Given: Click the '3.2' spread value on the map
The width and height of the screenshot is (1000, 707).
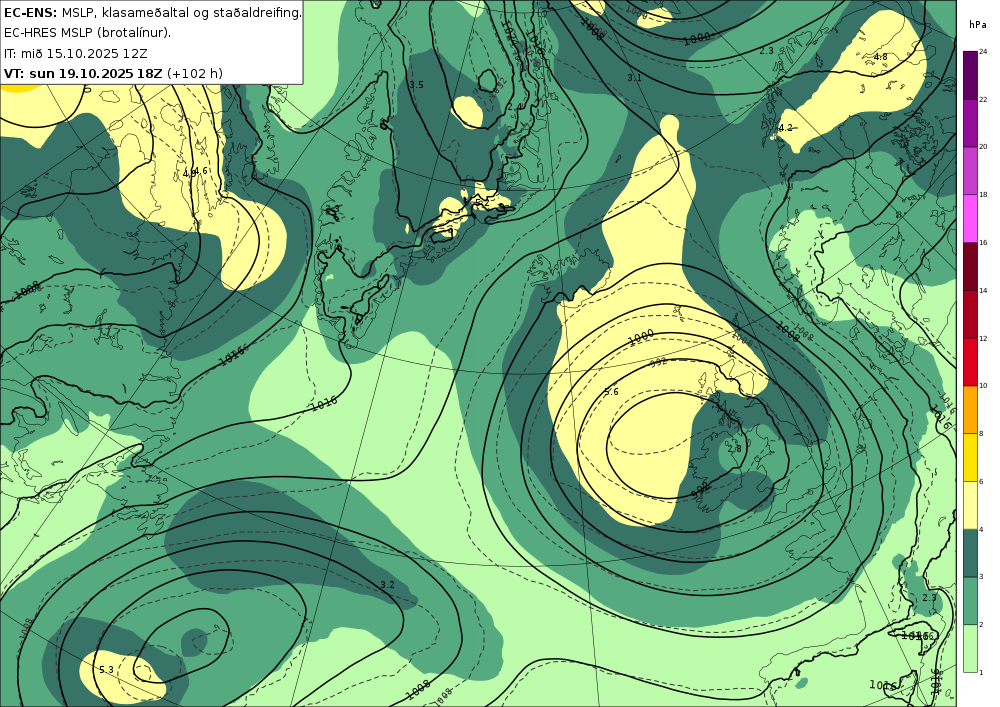Looking at the screenshot, I should (x=387, y=585).
